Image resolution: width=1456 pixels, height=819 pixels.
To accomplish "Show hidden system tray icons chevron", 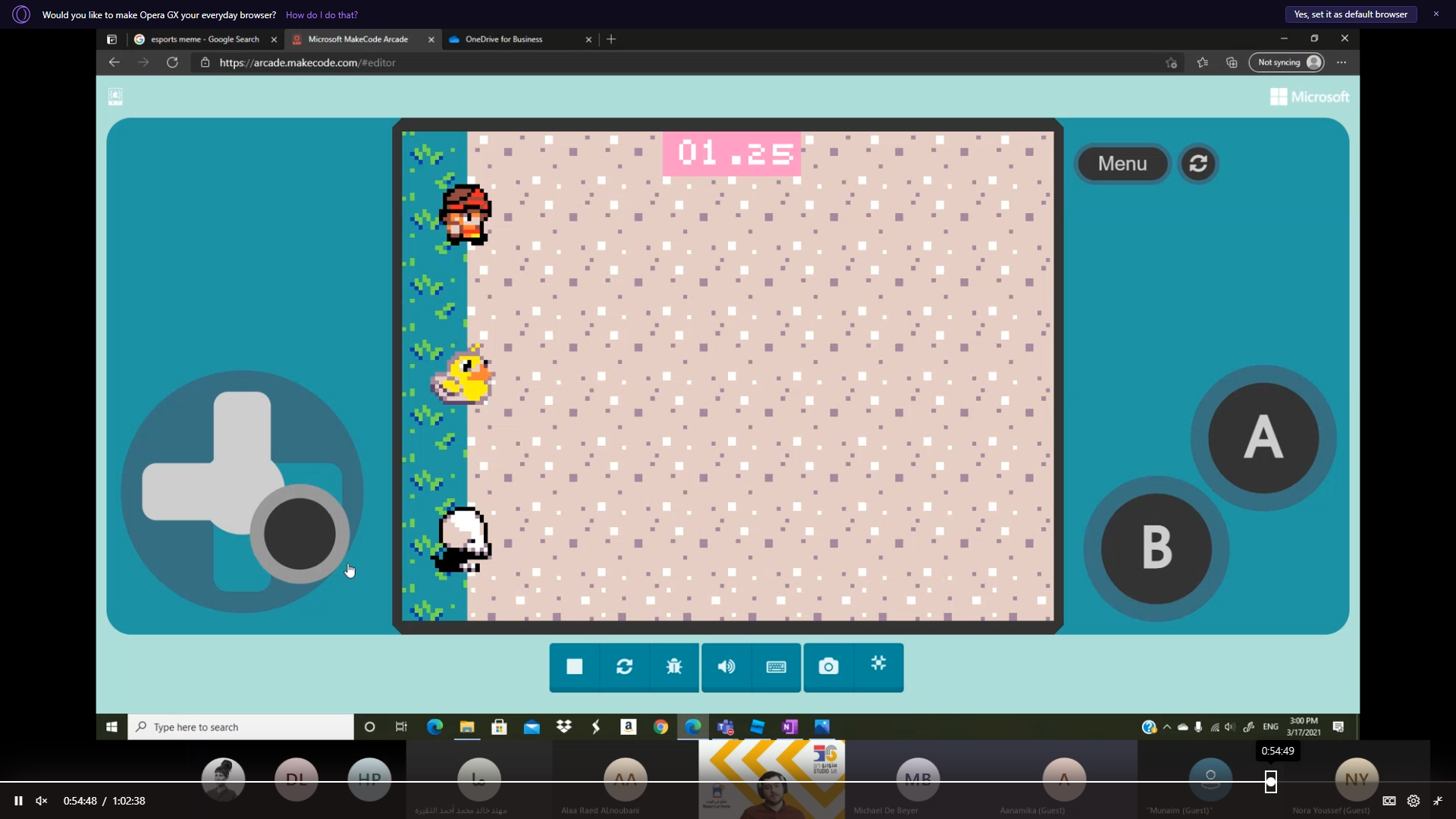I will [1167, 726].
